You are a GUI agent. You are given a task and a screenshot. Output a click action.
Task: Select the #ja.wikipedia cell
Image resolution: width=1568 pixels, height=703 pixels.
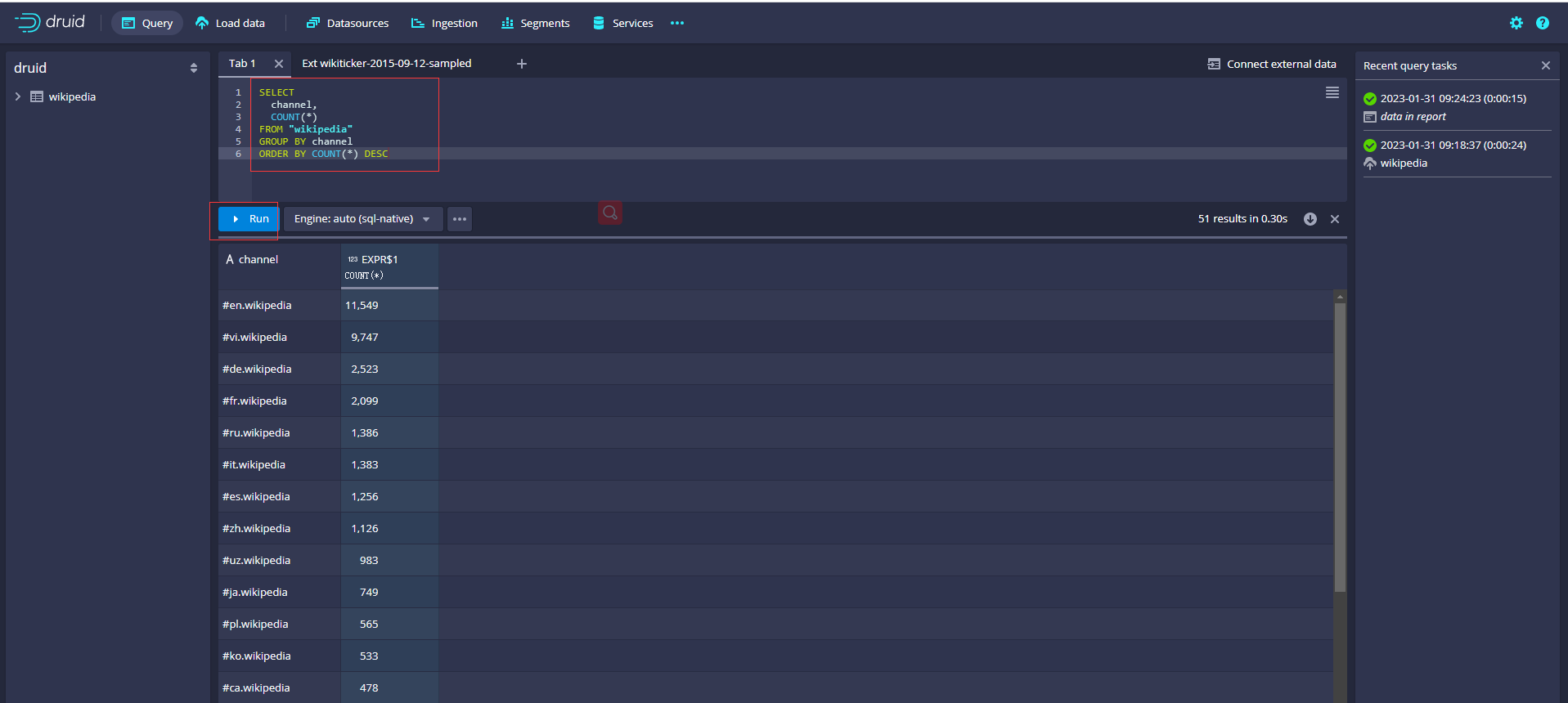(x=279, y=592)
